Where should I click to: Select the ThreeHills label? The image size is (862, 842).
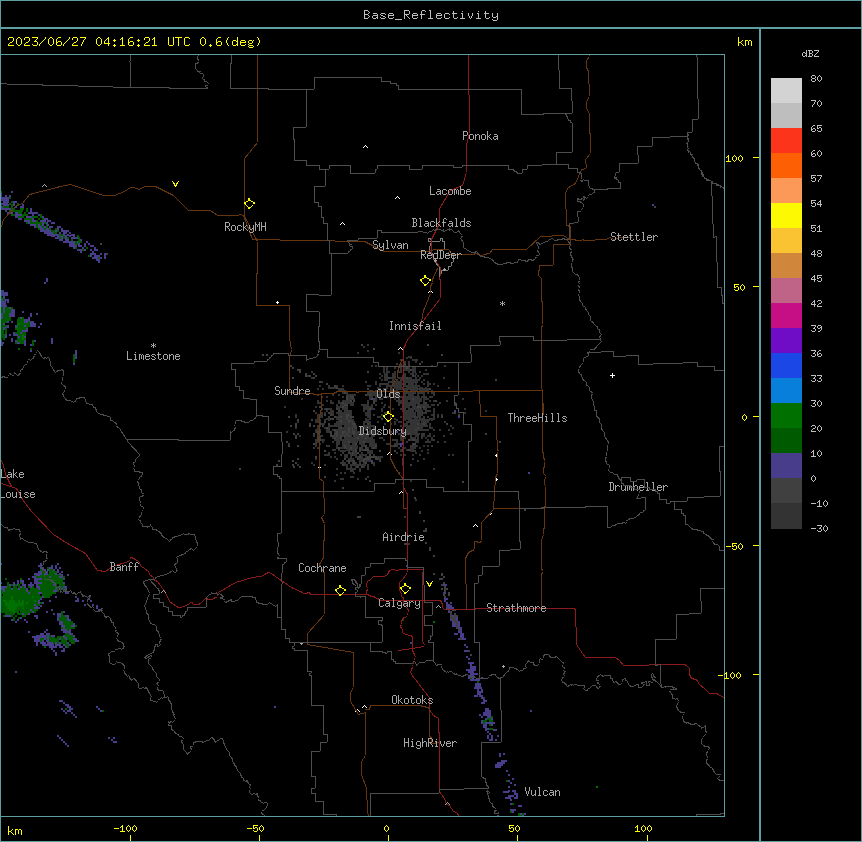coord(537,418)
